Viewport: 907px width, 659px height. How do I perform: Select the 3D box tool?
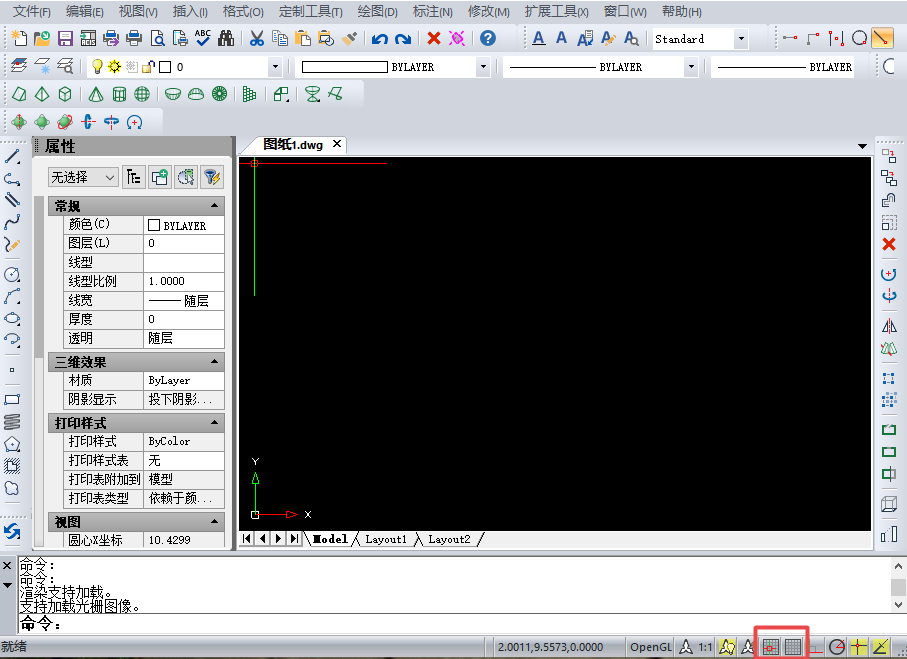coord(65,94)
